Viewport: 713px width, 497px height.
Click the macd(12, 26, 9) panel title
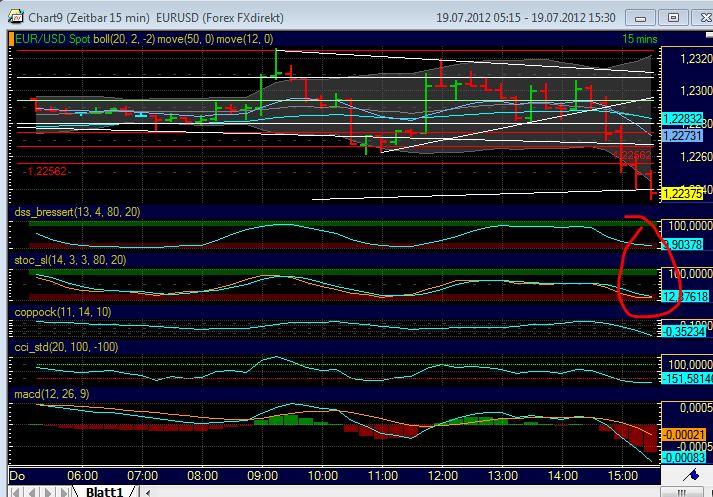[51, 394]
